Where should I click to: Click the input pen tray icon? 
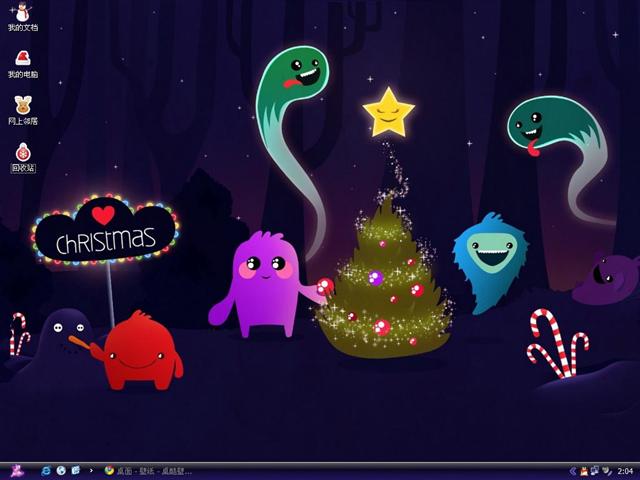coord(607,471)
